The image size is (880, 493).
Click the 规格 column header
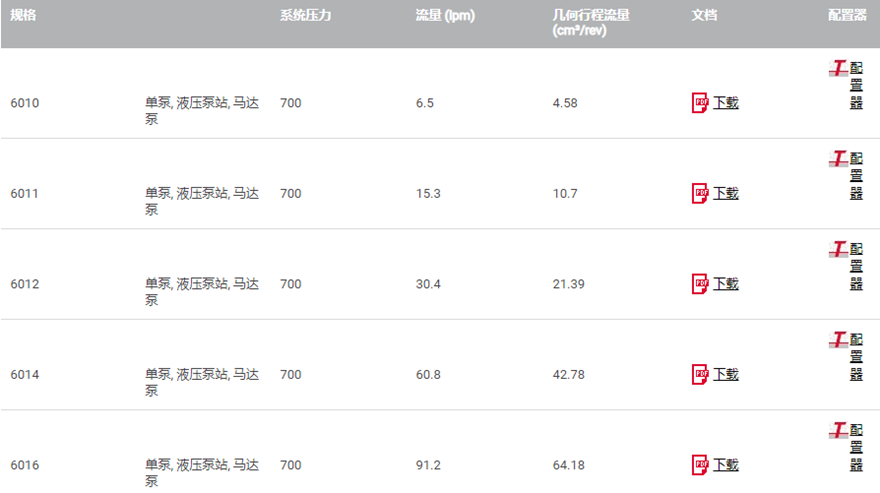point(23,16)
